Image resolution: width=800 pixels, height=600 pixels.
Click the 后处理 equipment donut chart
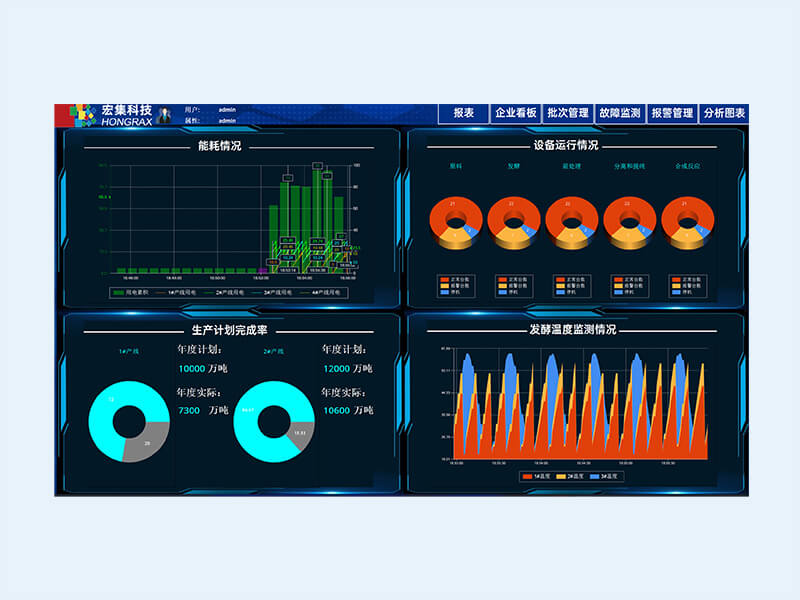click(x=572, y=222)
